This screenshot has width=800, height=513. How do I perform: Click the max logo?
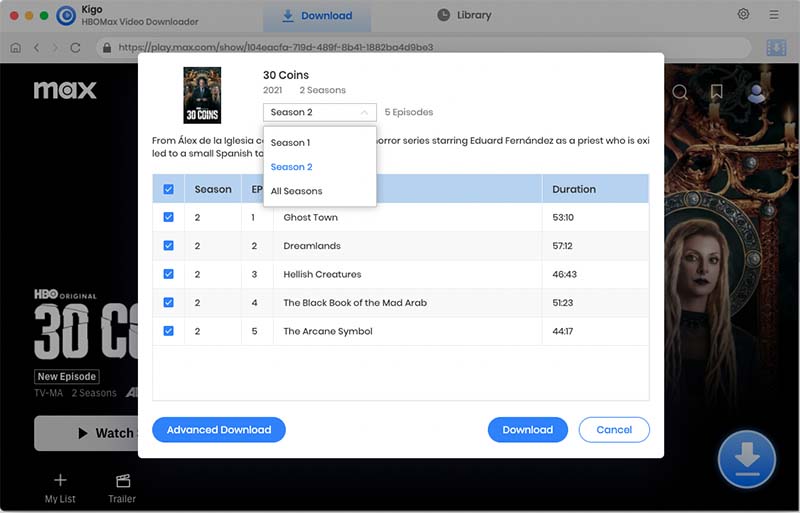[x=65, y=90]
